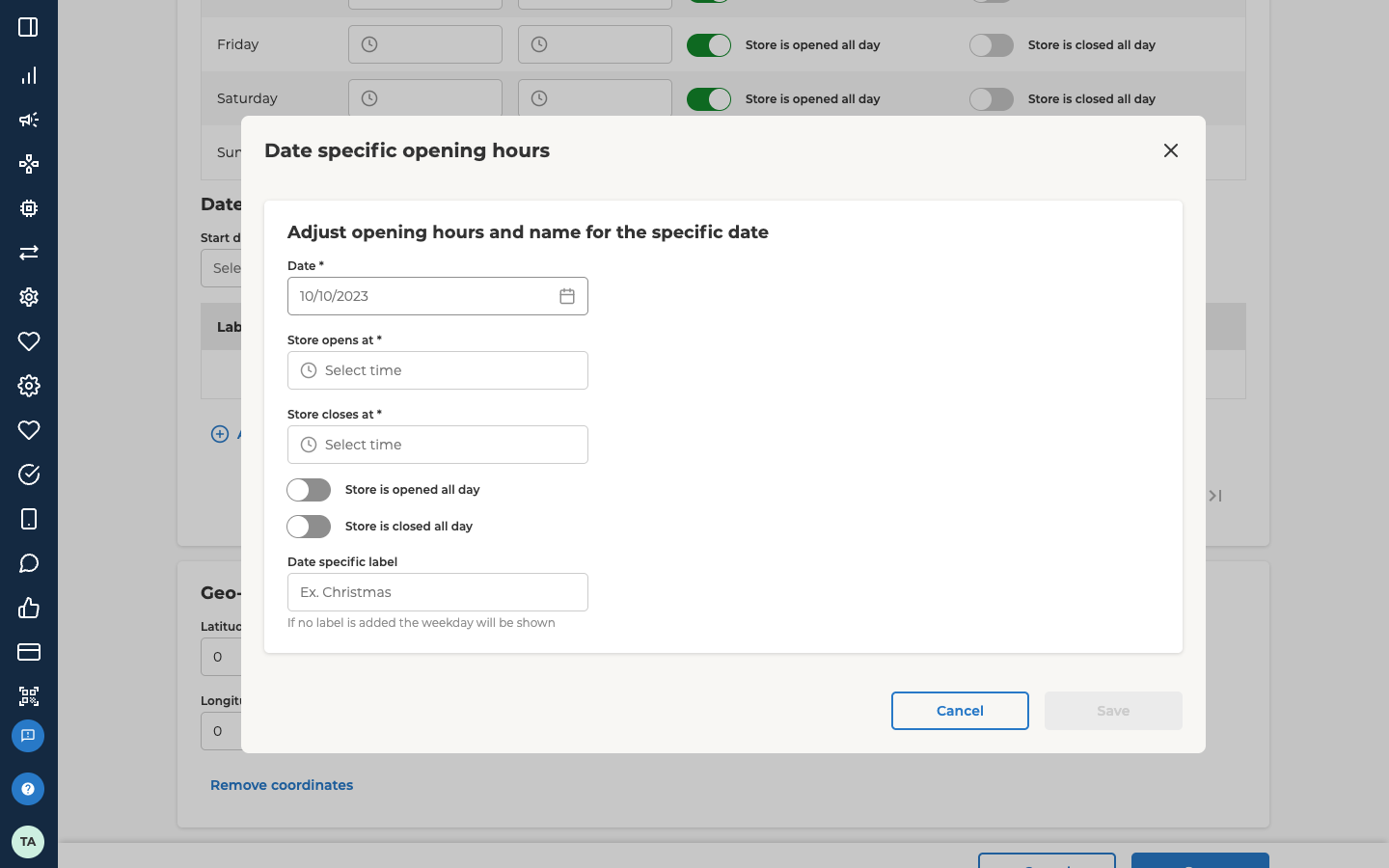Turn on Saturday Store is closed all day
The image size is (1389, 868).
(992, 99)
